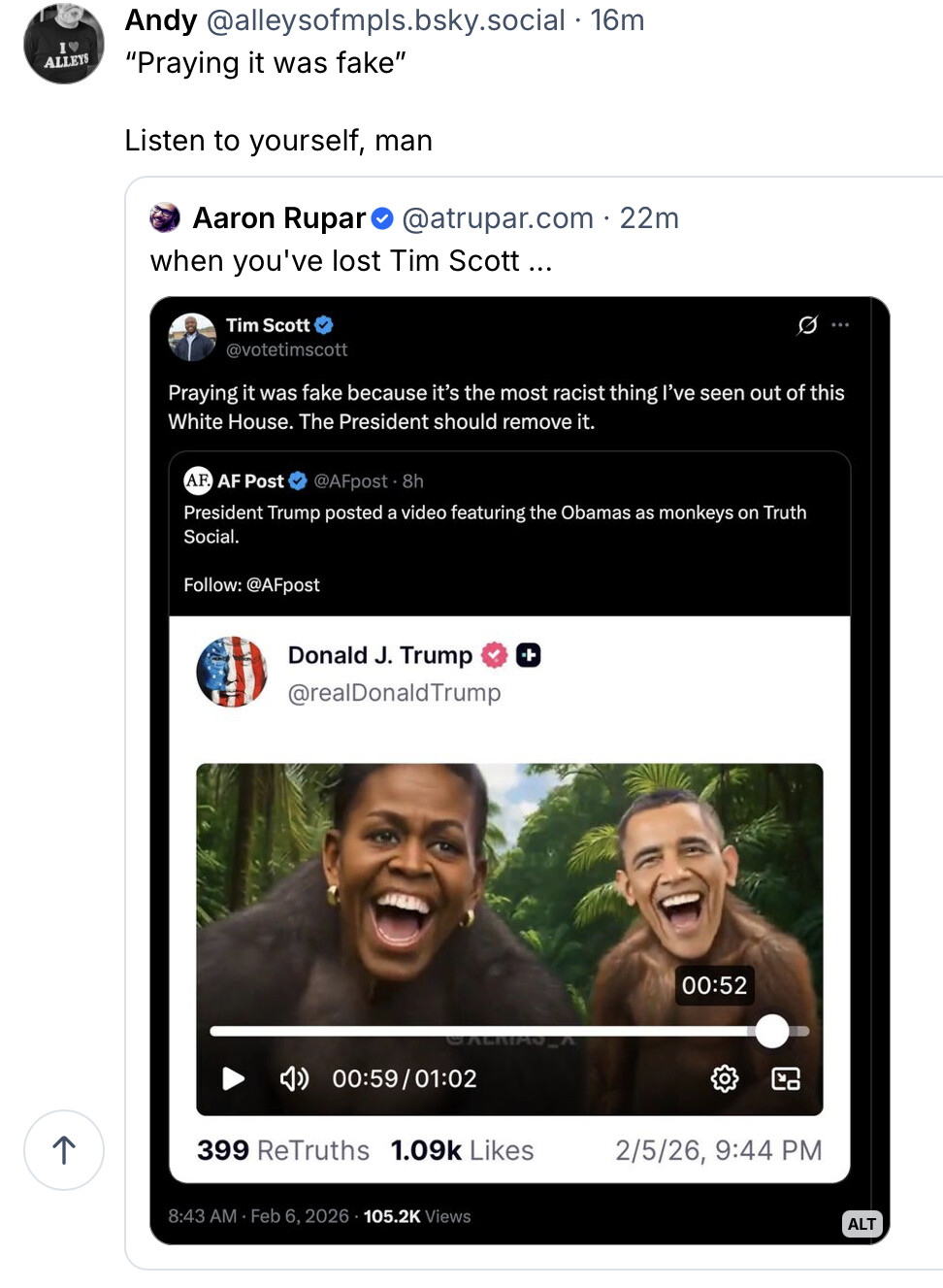The image size is (943, 1288).
Task: Click the 16m timestamp on Andy's post
Action: coord(617,20)
